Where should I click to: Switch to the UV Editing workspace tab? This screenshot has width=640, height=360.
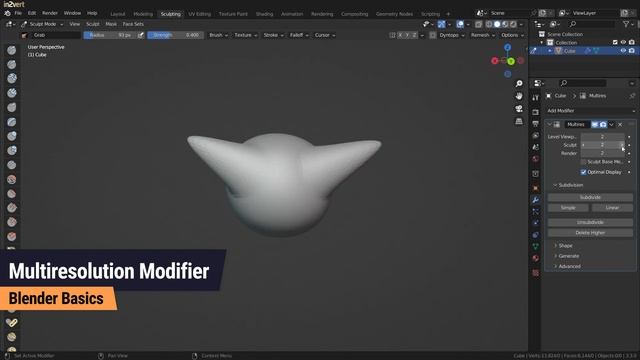pyautogui.click(x=200, y=14)
